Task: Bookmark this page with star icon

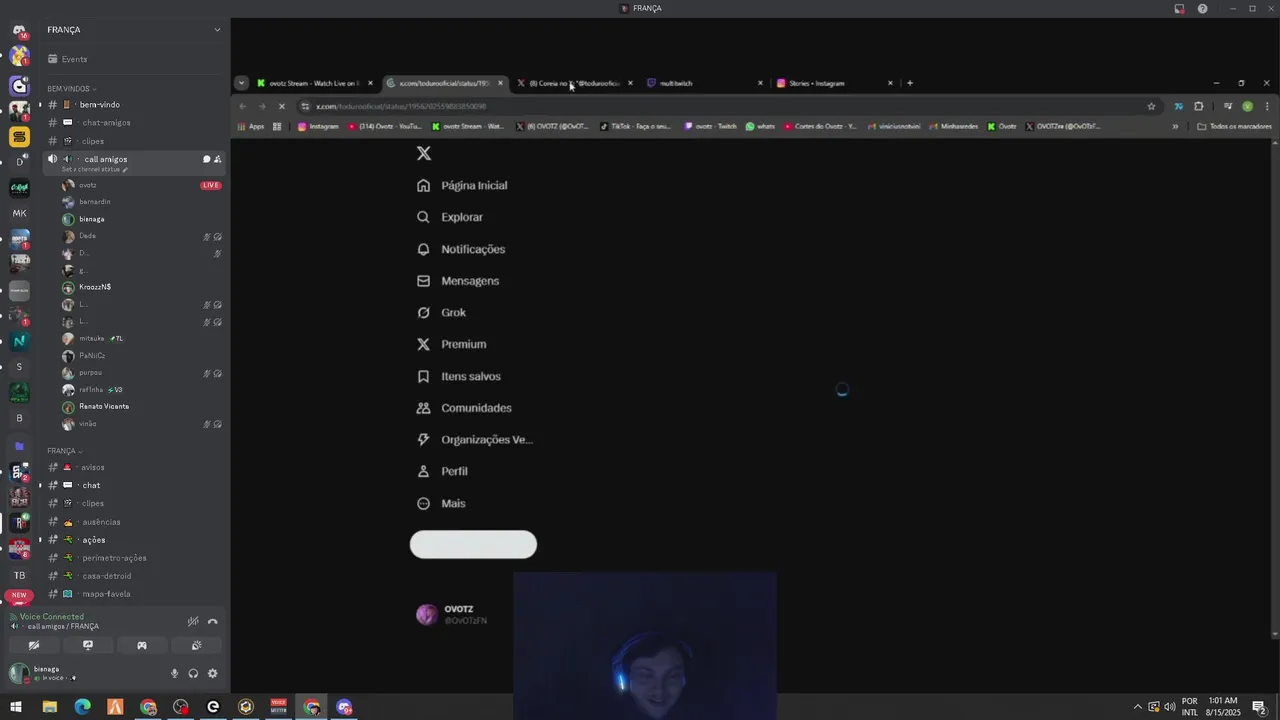Action: [1151, 106]
